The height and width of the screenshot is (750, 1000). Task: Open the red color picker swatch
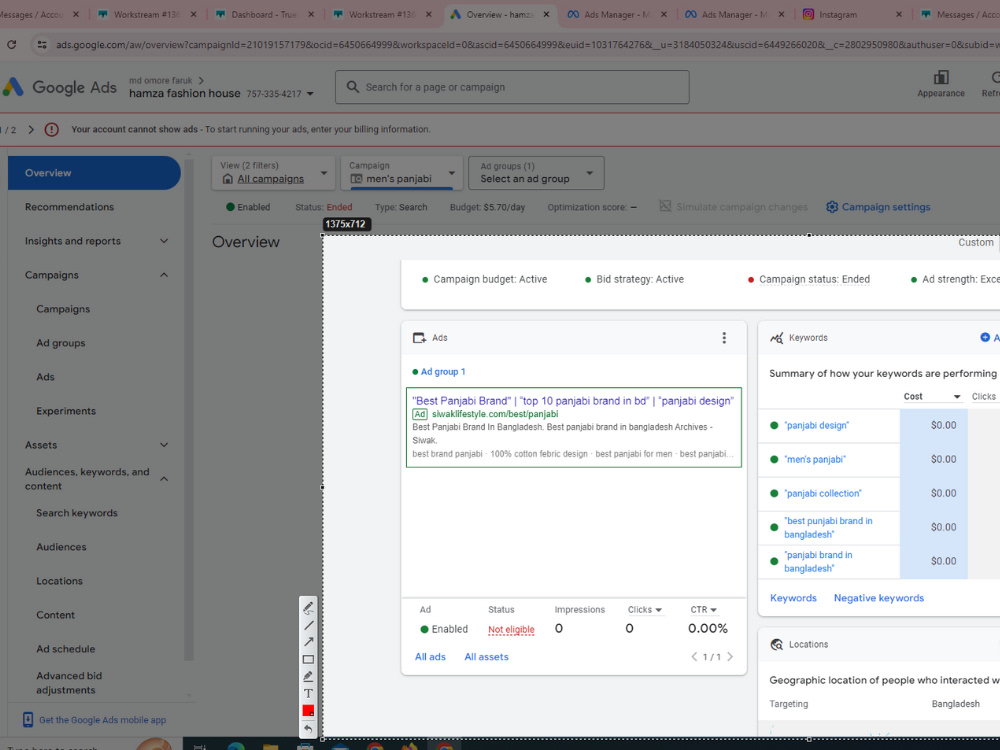point(308,710)
